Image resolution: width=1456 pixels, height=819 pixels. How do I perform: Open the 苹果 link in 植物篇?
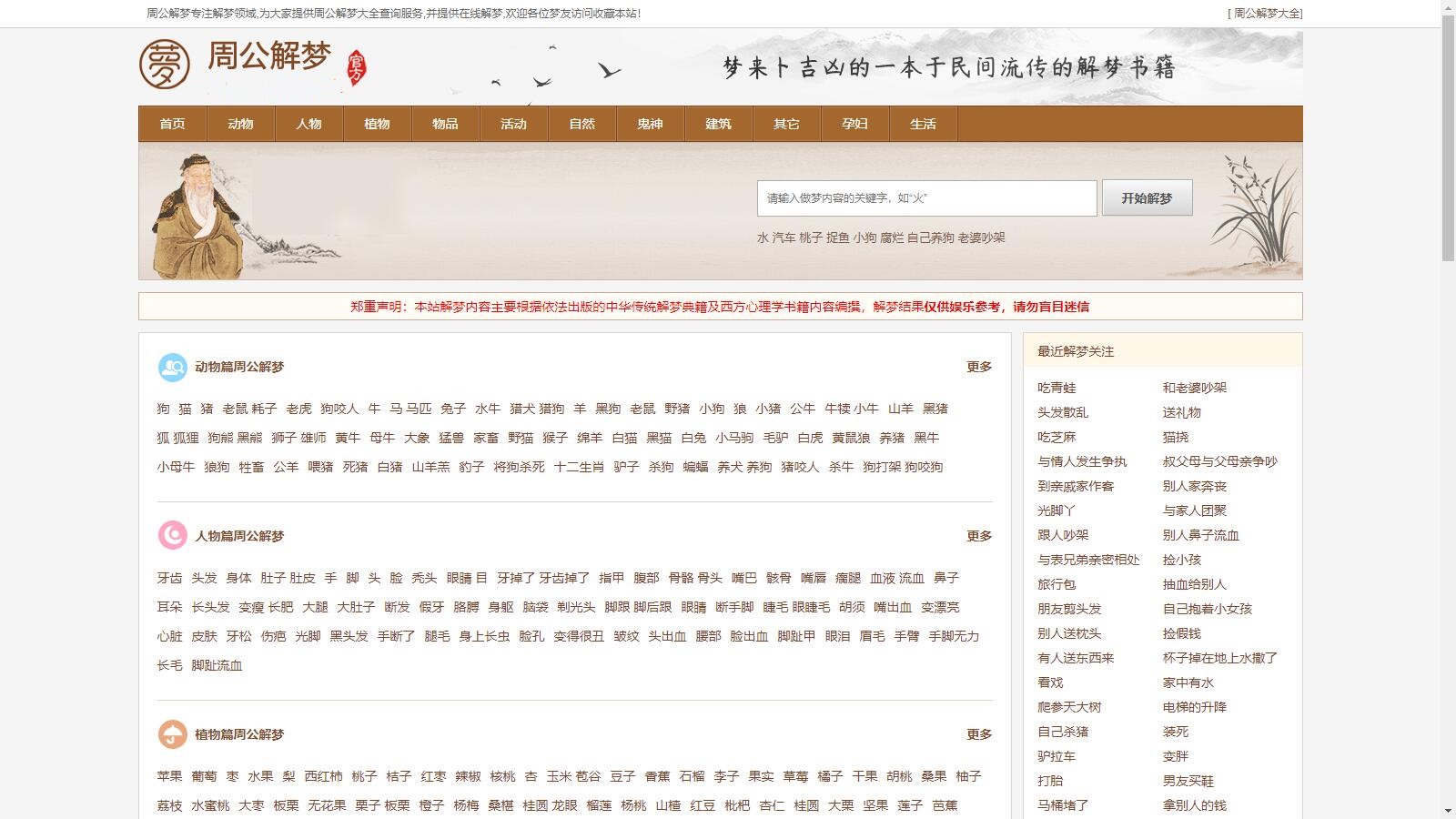click(x=166, y=776)
